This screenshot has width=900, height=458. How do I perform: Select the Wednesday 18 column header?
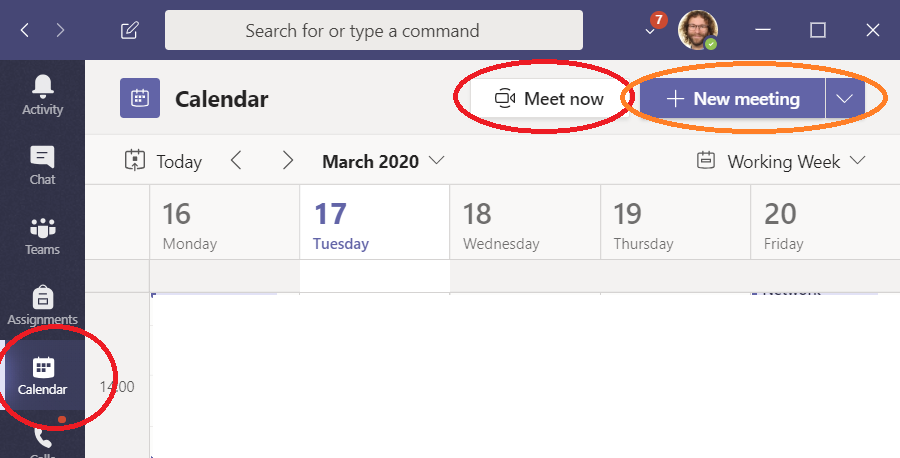click(525, 222)
